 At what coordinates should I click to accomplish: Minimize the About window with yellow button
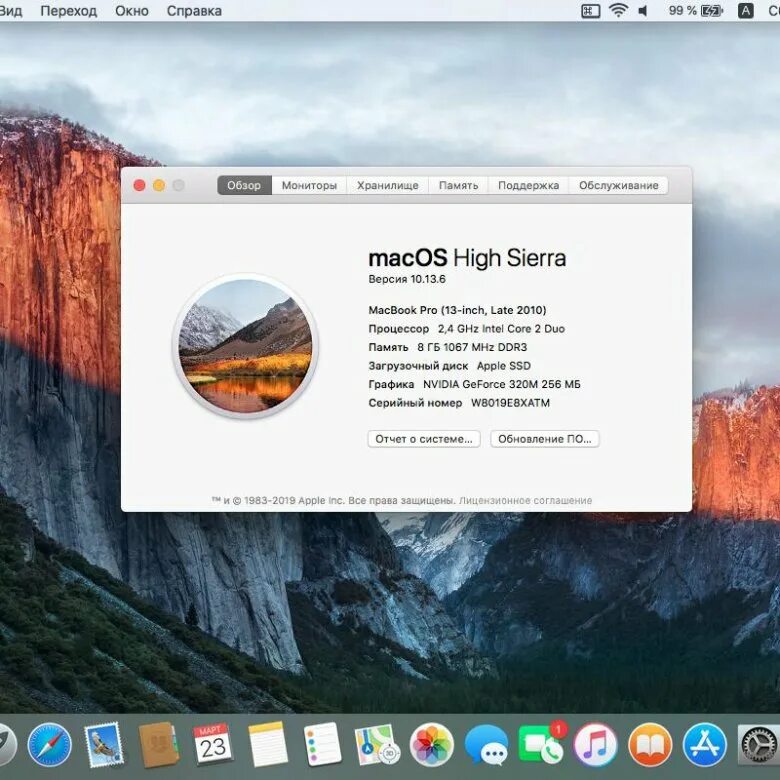pyautogui.click(x=159, y=186)
